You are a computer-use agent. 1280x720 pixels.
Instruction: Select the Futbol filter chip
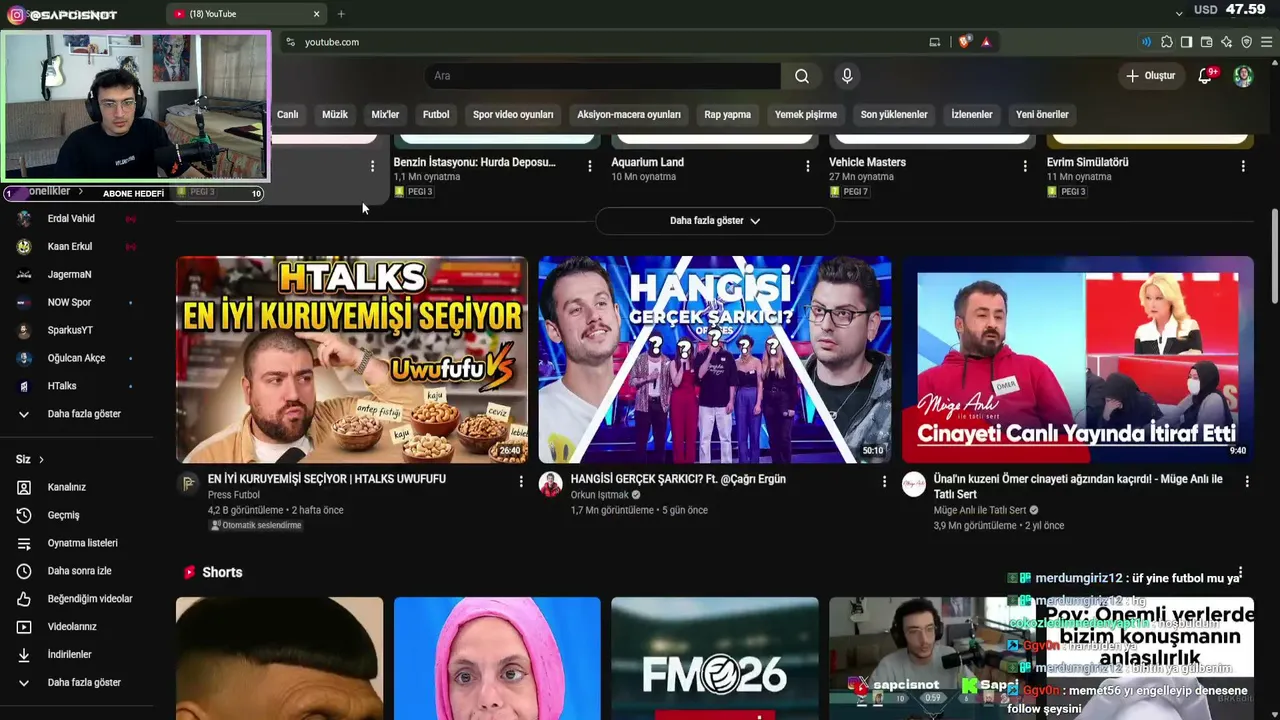[436, 115]
